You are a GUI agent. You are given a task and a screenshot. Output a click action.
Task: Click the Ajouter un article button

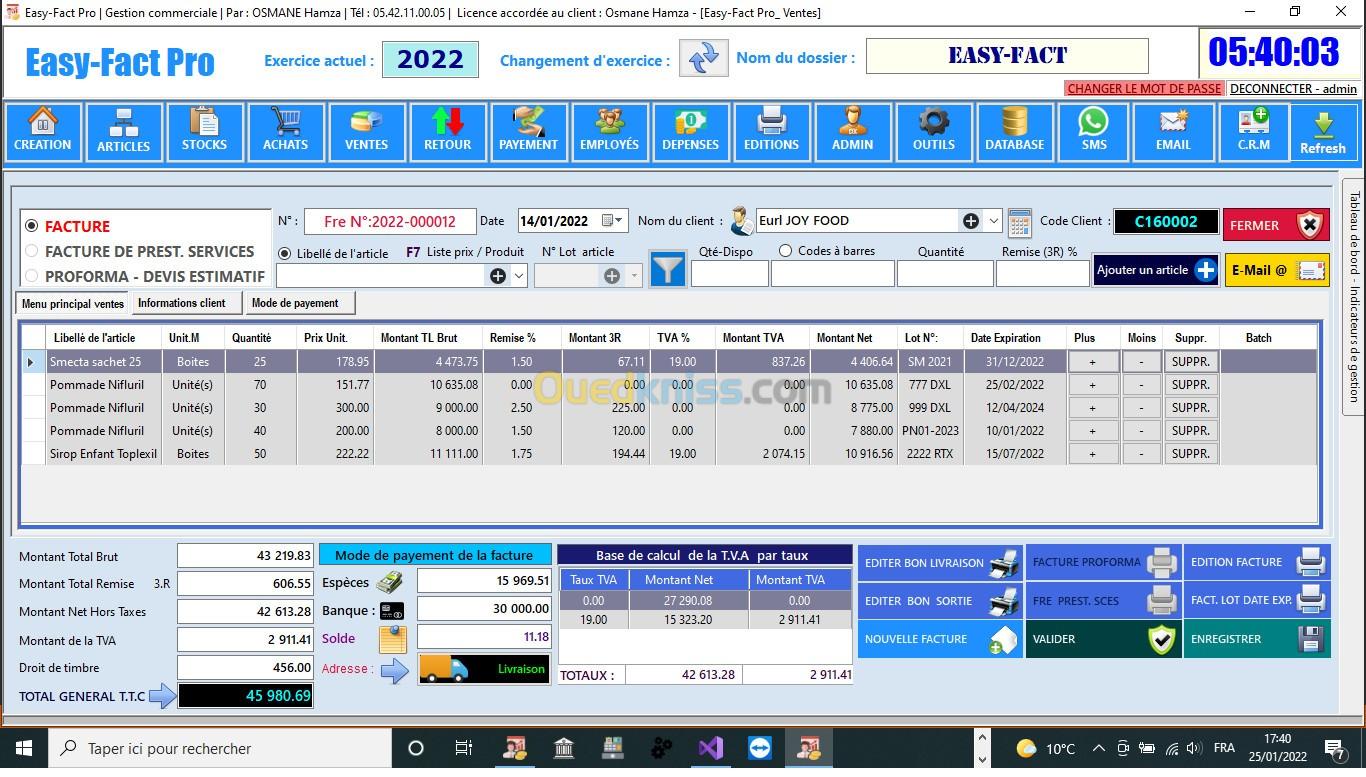(1155, 270)
